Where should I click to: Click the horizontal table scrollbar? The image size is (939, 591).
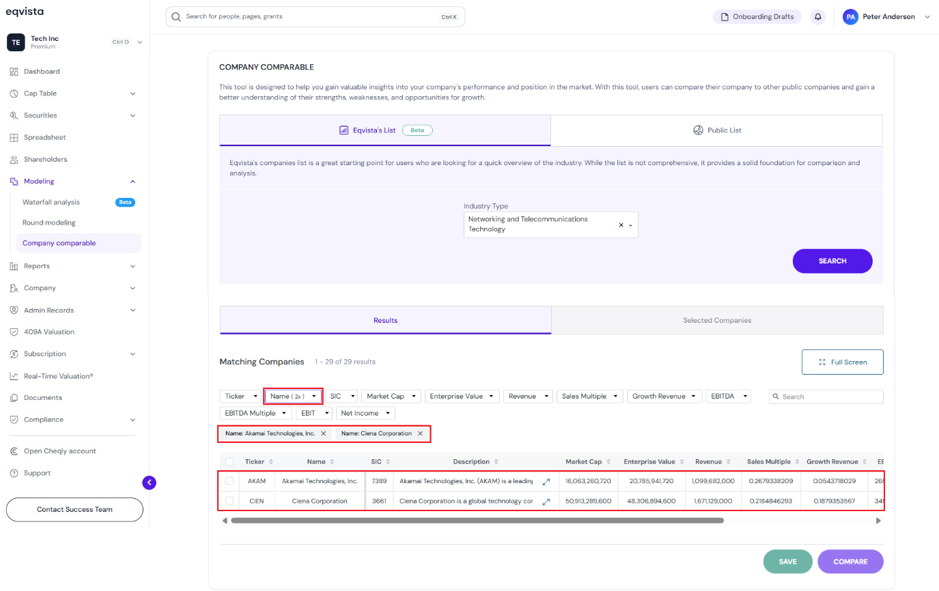[477, 521]
